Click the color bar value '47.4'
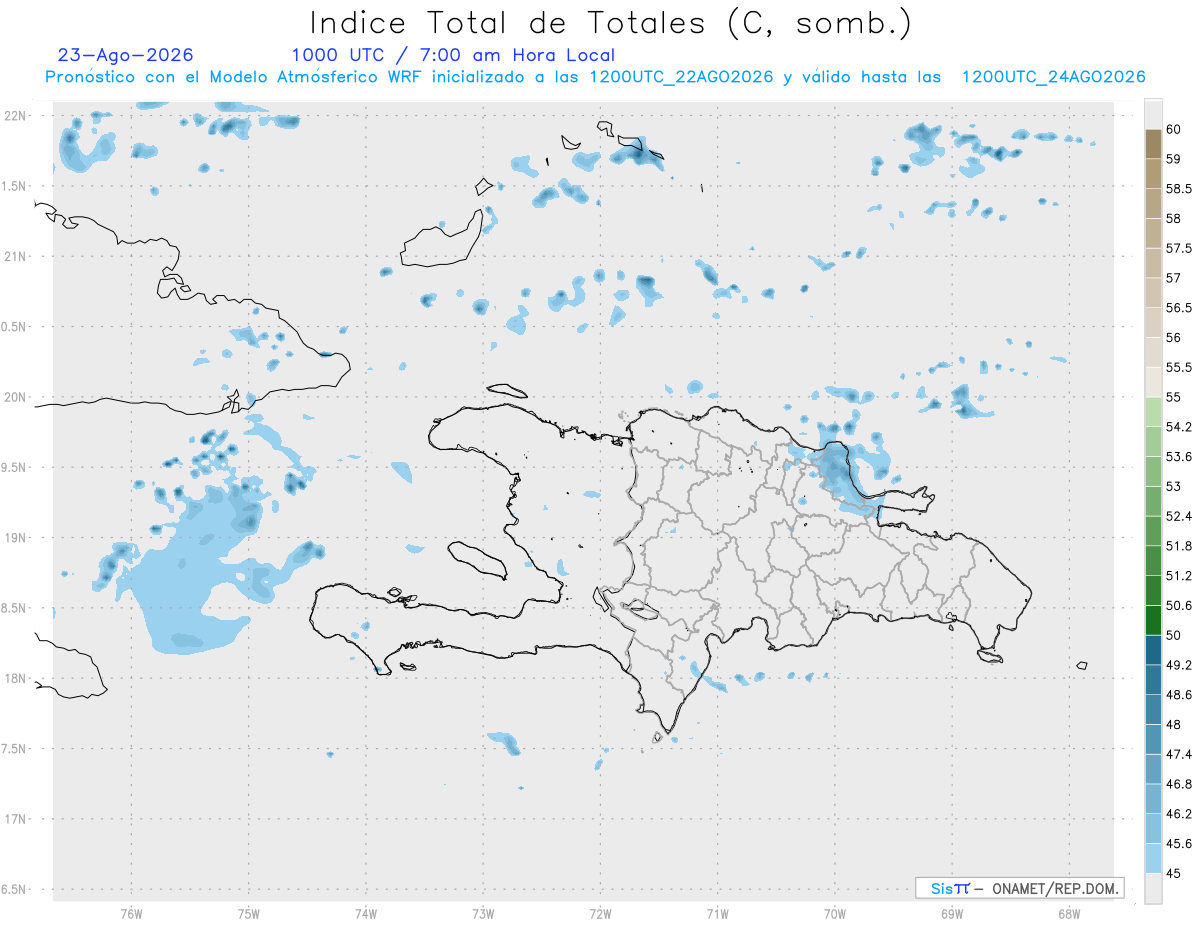 1178,754
